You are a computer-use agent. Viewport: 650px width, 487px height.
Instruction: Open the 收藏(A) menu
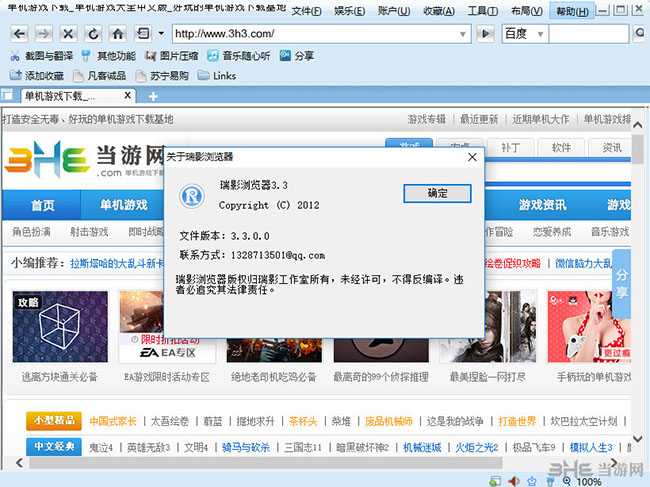[x=439, y=11]
